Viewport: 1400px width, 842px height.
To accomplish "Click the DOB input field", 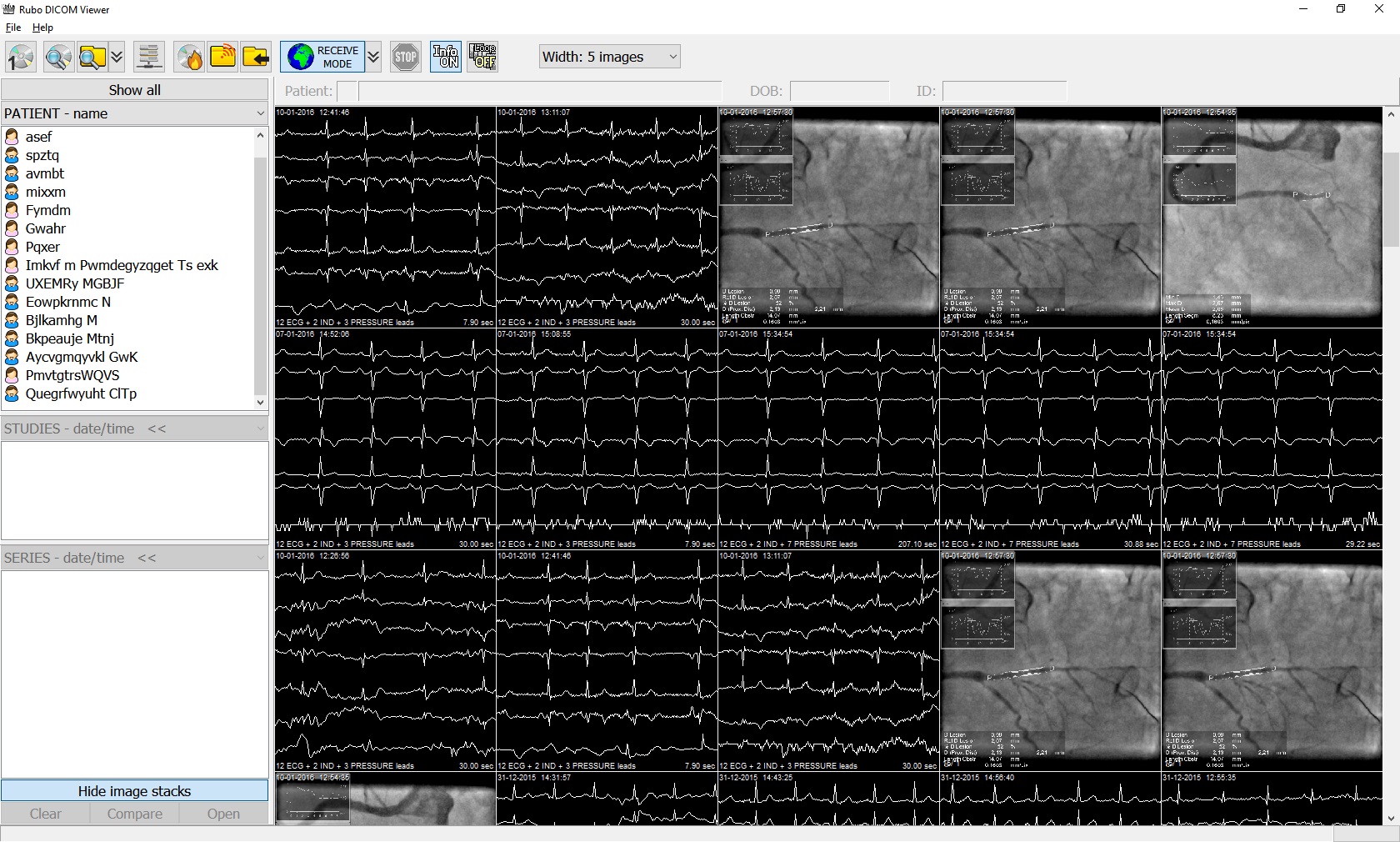I will [x=839, y=91].
